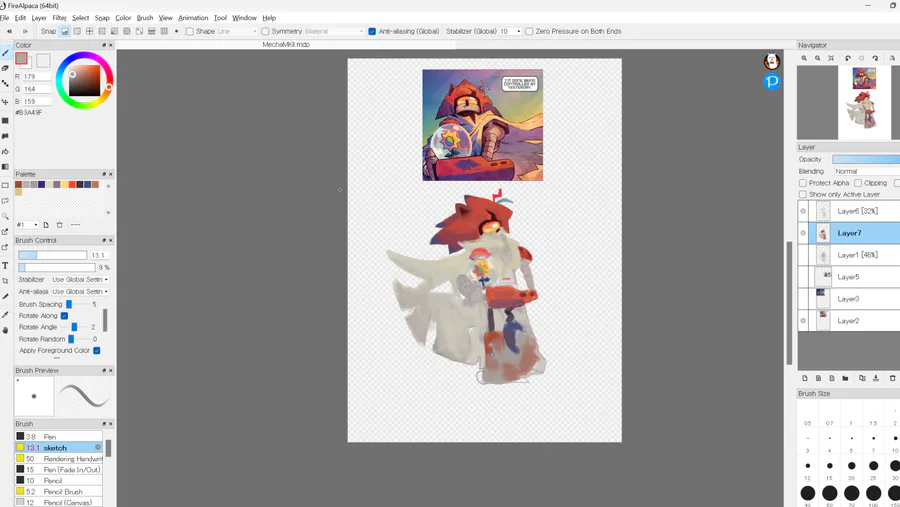
Task: Disable Anti-aliasing (Global) checkbox
Action: coord(372,32)
